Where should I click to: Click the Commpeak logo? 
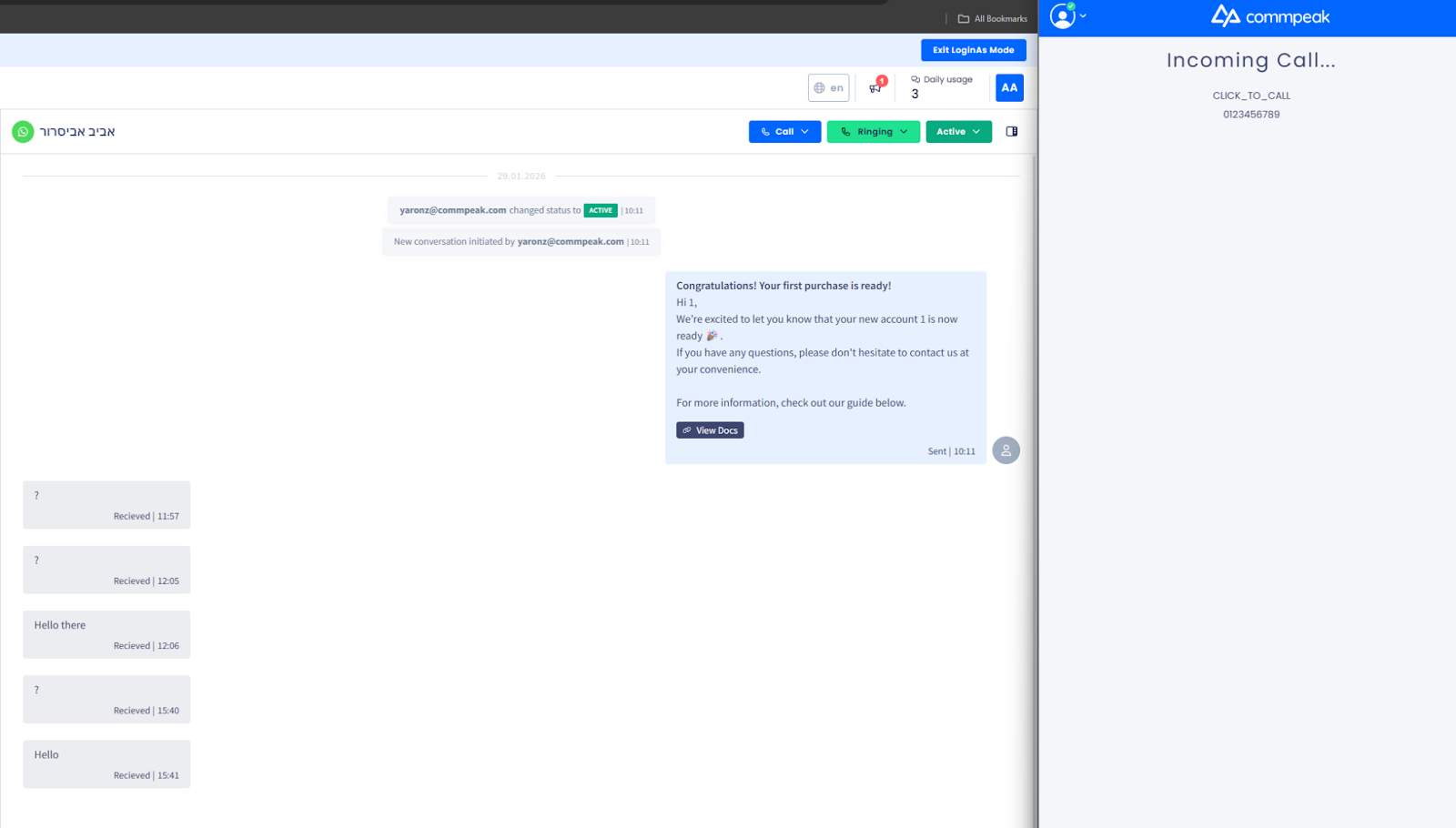pyautogui.click(x=1270, y=16)
